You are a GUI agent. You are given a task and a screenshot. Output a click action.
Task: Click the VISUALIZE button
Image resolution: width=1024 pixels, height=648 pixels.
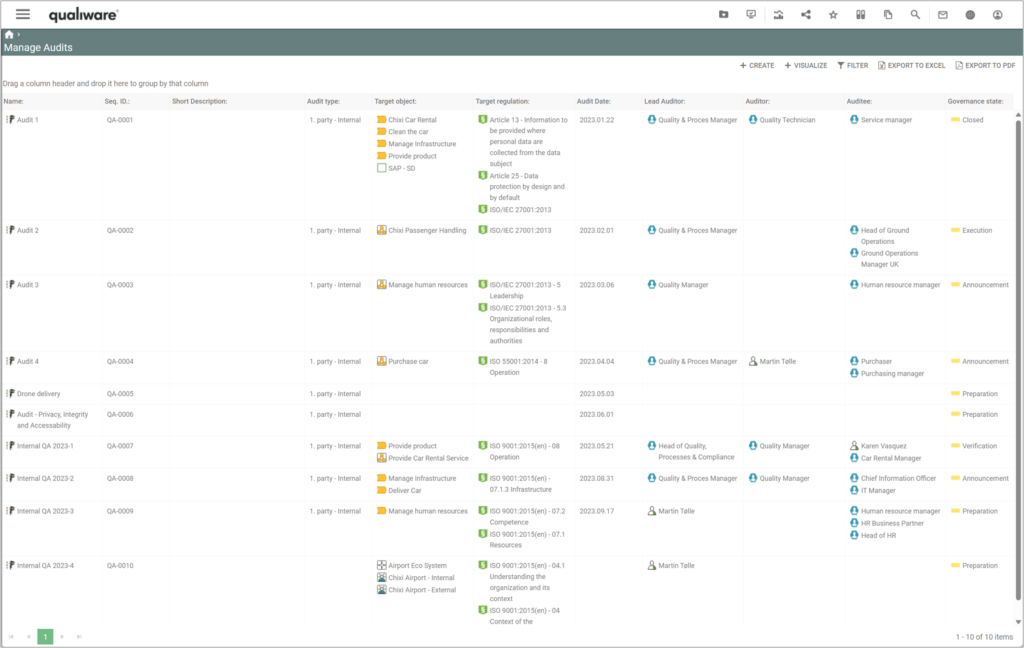pos(806,65)
